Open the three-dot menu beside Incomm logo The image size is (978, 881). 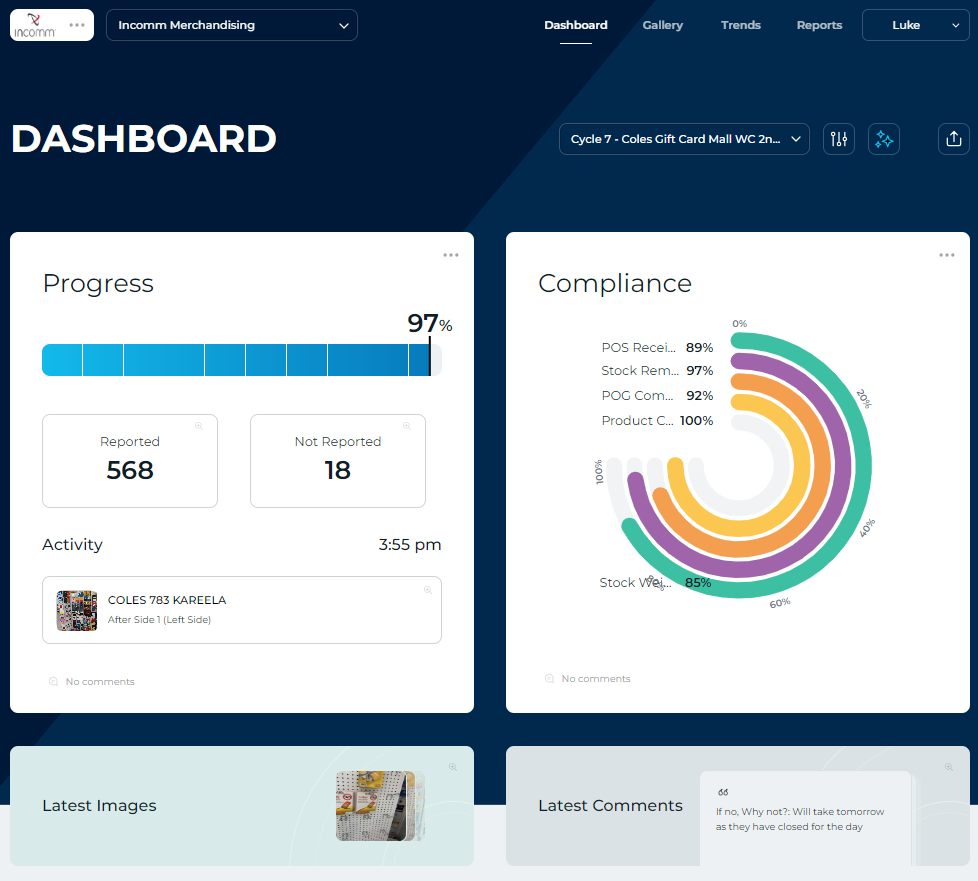[x=77, y=25]
